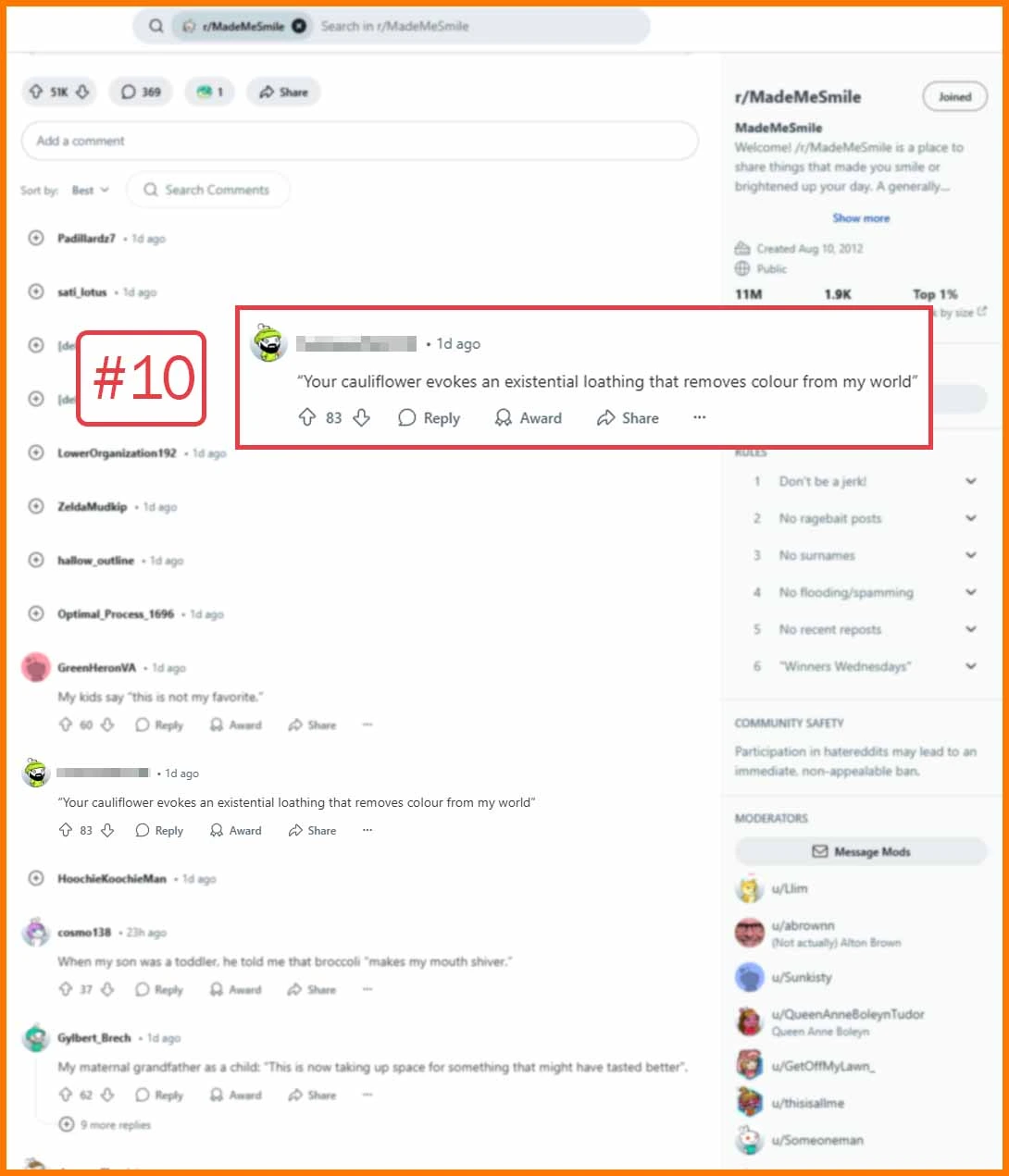The image size is (1009, 1176).
Task: Expand the "Don't be a jerk!" rule
Action: click(x=970, y=481)
